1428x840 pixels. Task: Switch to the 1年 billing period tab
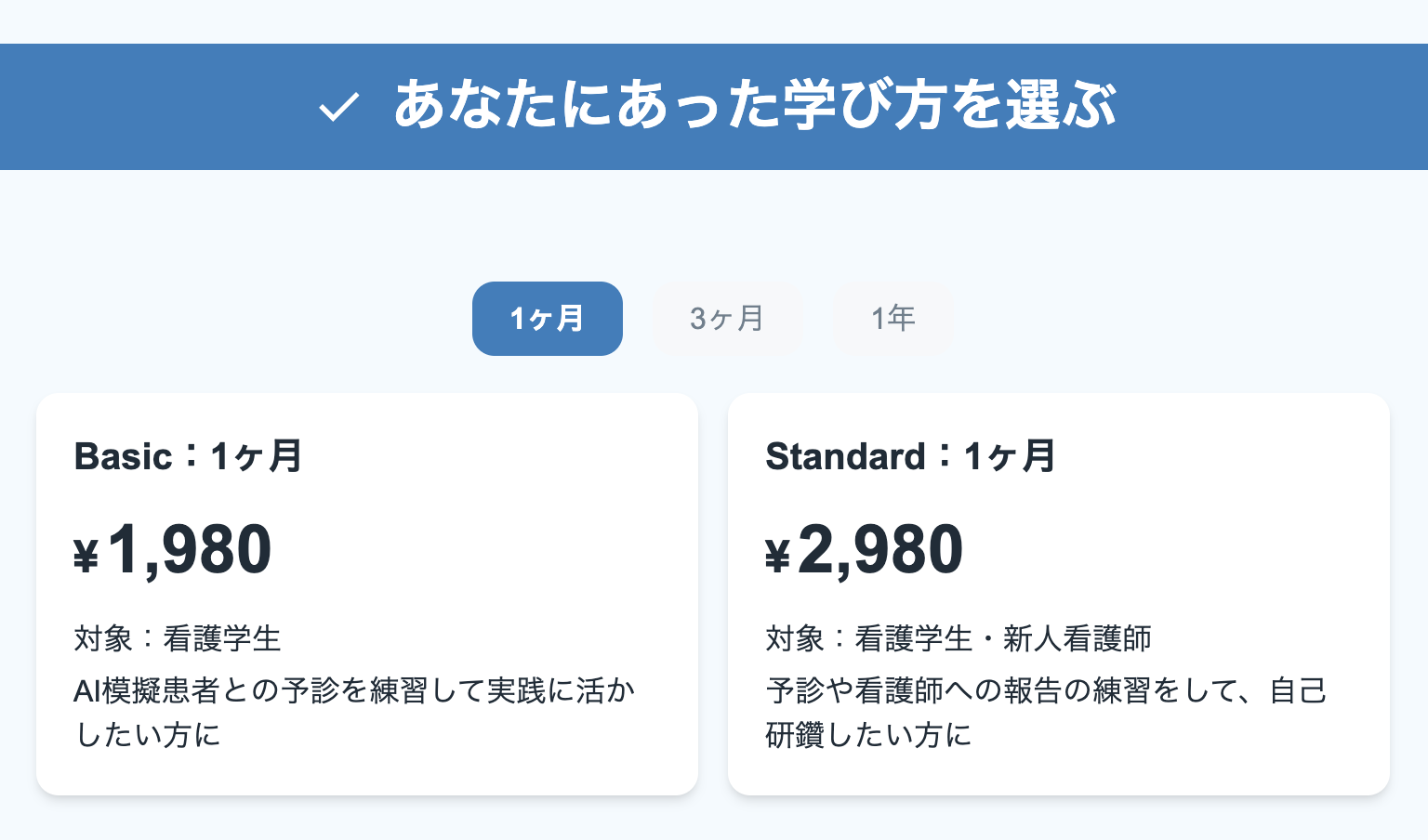coord(893,319)
